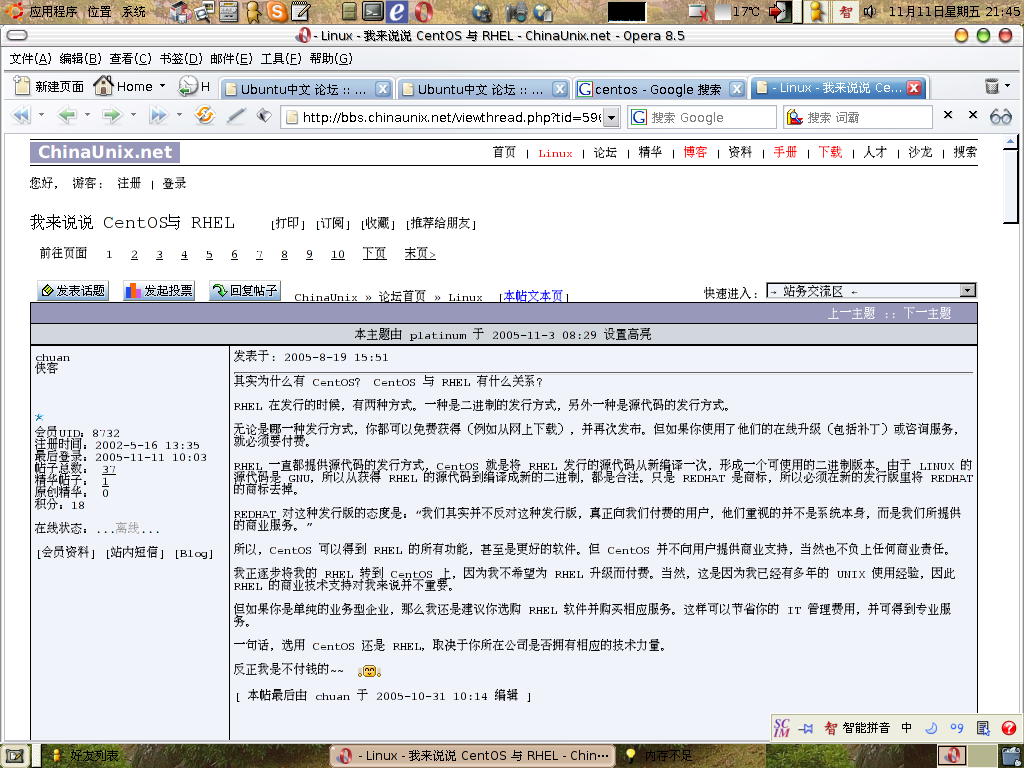Click the camera screenshot launcher in the top panel

(x=517, y=11)
